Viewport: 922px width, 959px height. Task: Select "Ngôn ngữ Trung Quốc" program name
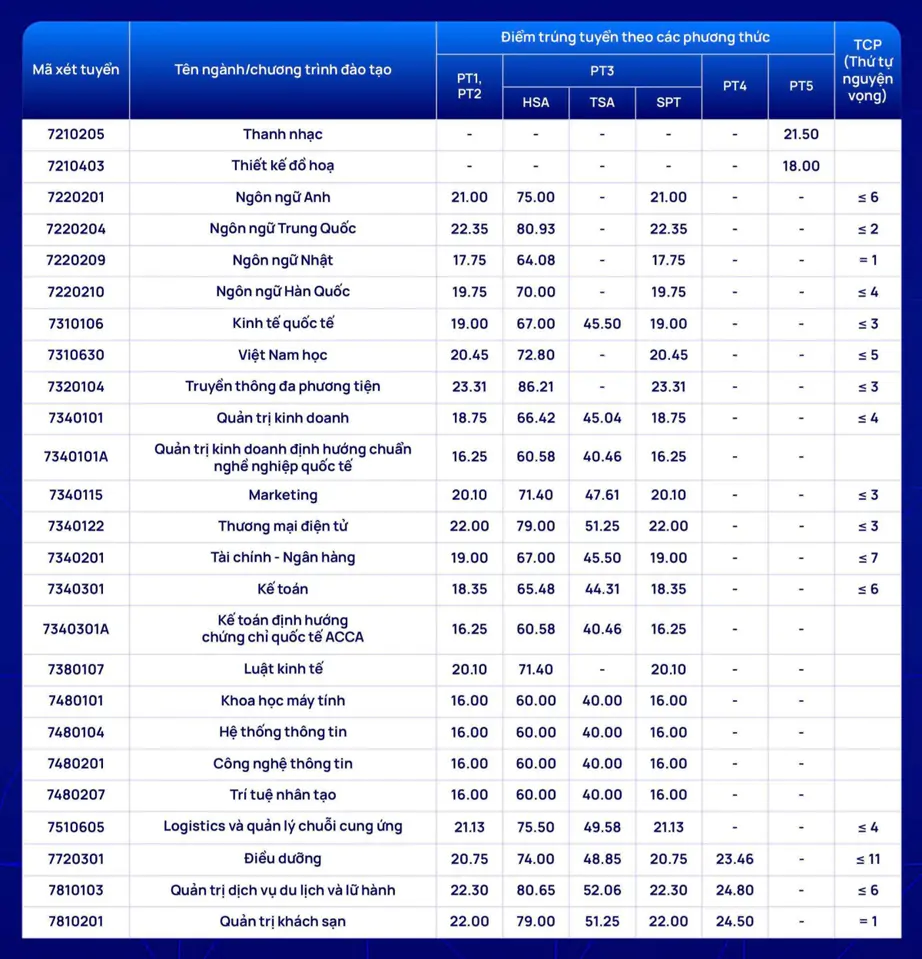click(x=282, y=229)
